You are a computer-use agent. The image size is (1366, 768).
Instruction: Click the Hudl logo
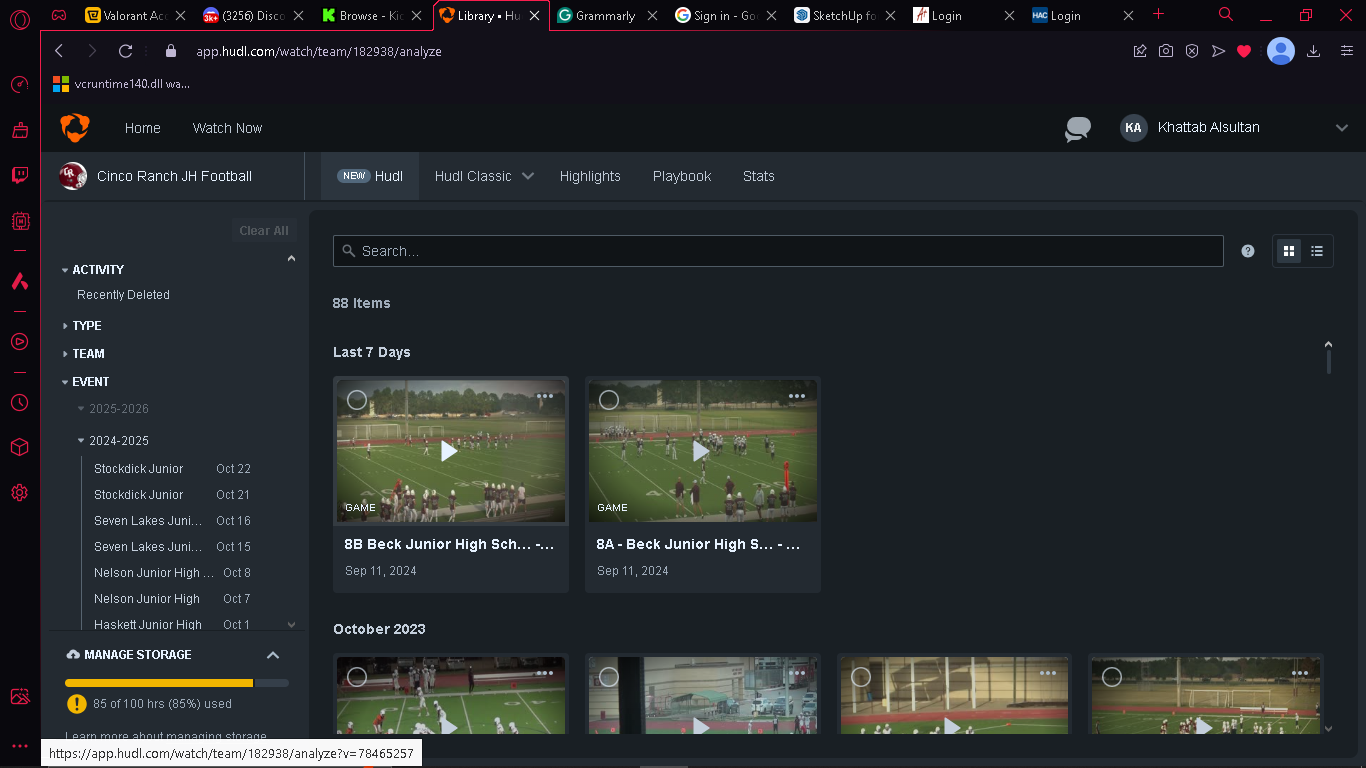coord(75,128)
